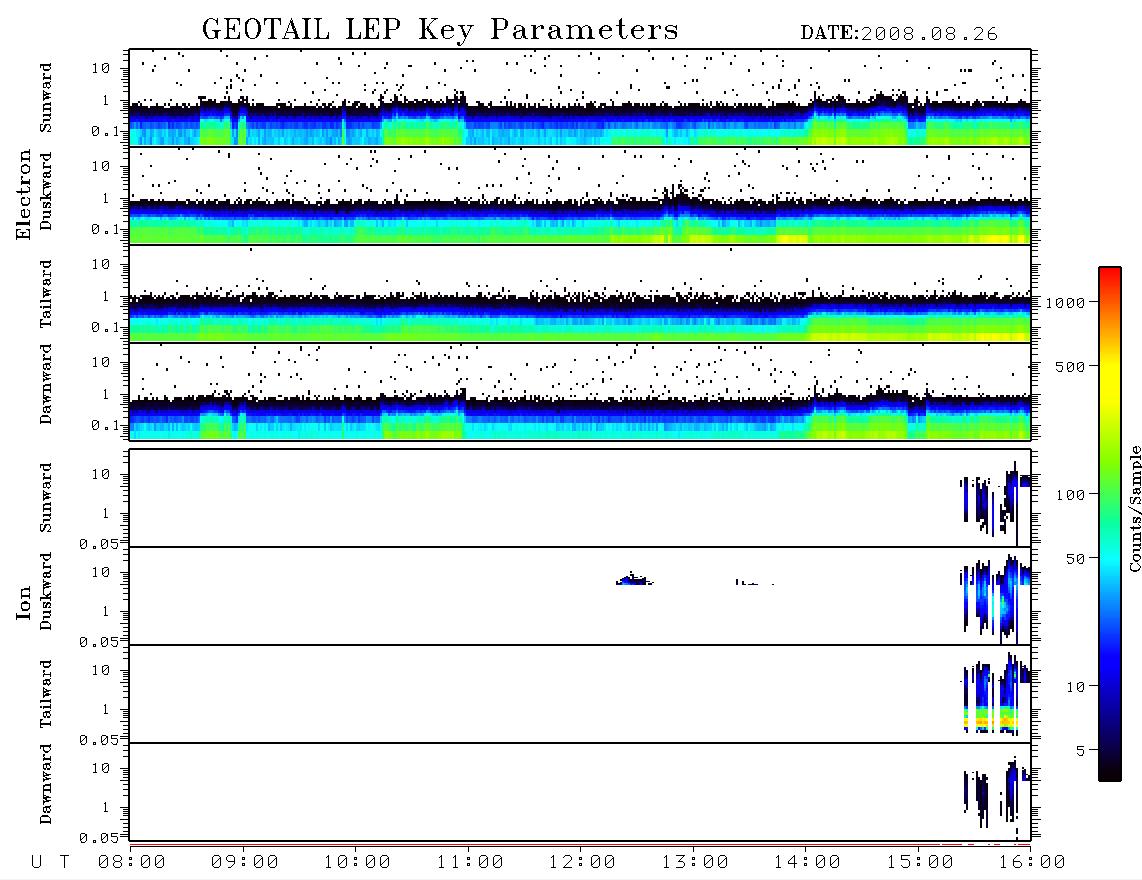The image size is (1142, 880).
Task: Click the DATE:2008.08.26 label
Action: (x=899, y=34)
